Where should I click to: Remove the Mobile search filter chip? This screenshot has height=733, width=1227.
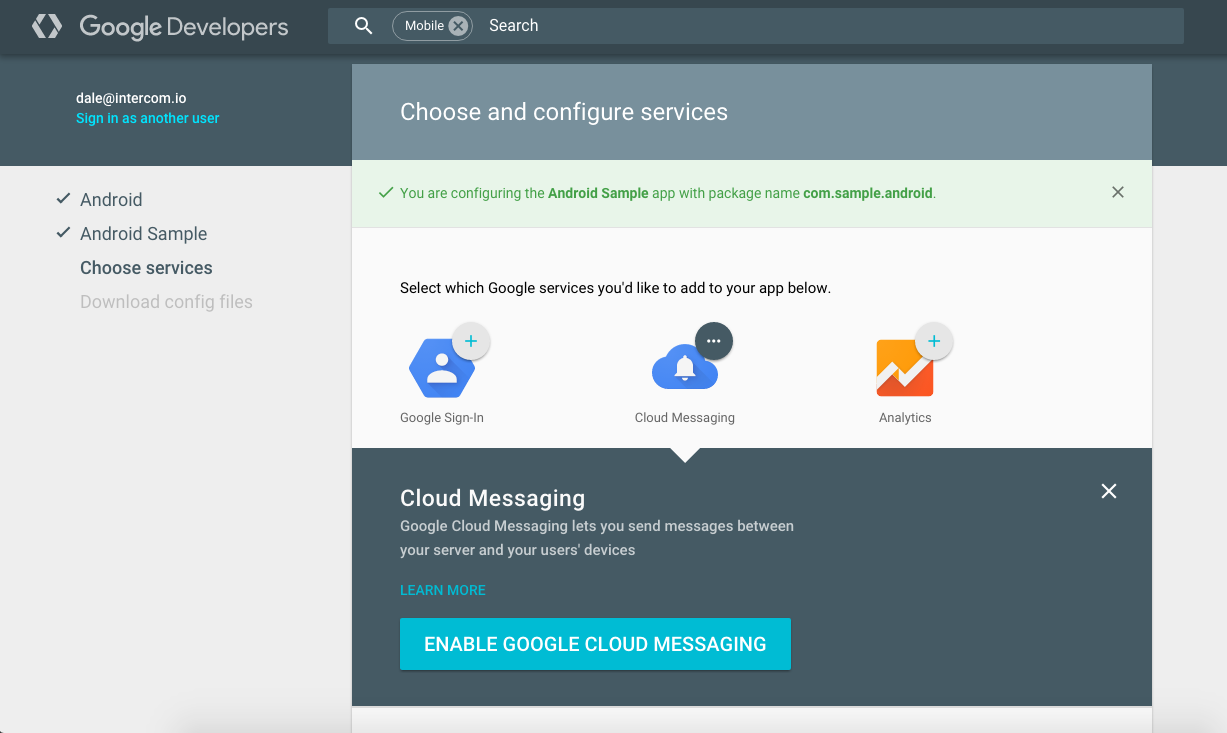pyautogui.click(x=458, y=26)
